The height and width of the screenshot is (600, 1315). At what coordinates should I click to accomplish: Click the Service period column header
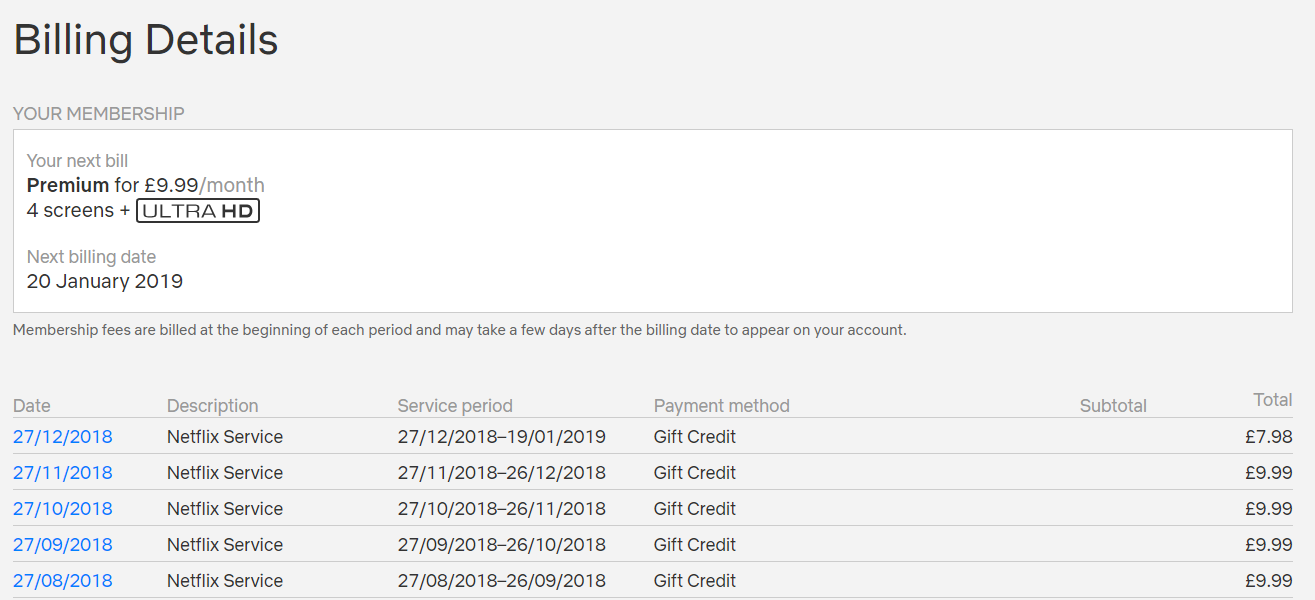(455, 406)
